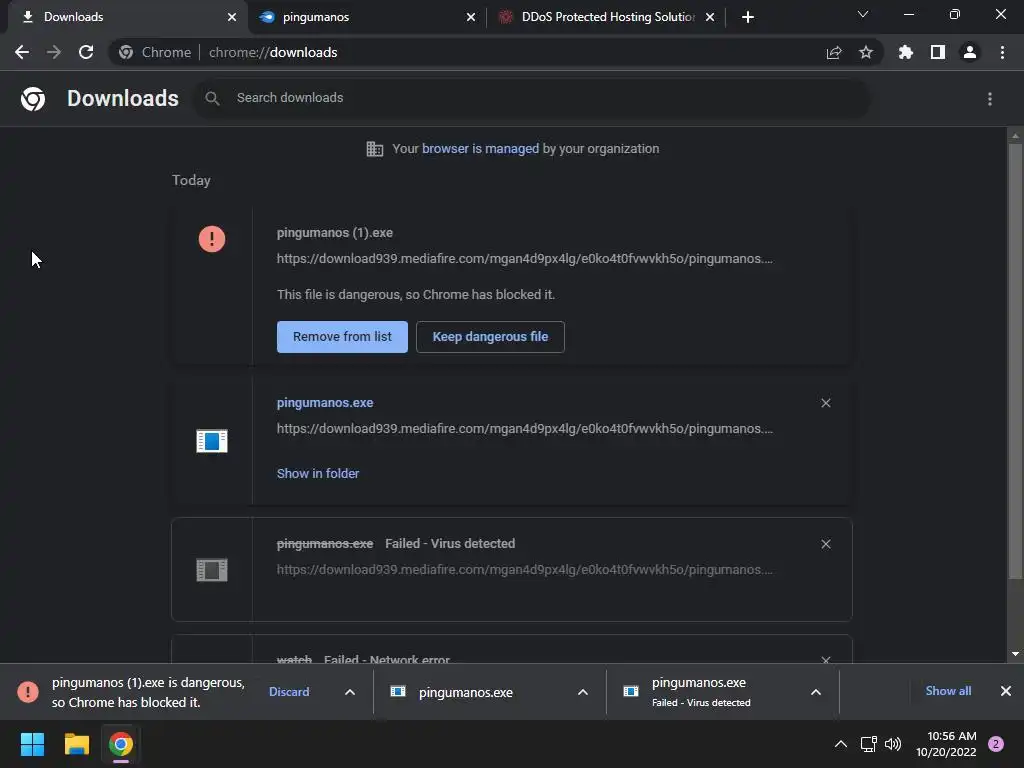The height and width of the screenshot is (768, 1024).
Task: Close the DDoS Protected Hosting tab
Action: point(710,17)
